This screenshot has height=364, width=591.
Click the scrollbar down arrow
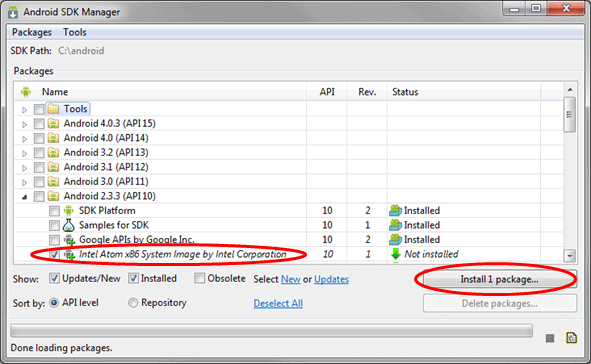pyautogui.click(x=570, y=255)
